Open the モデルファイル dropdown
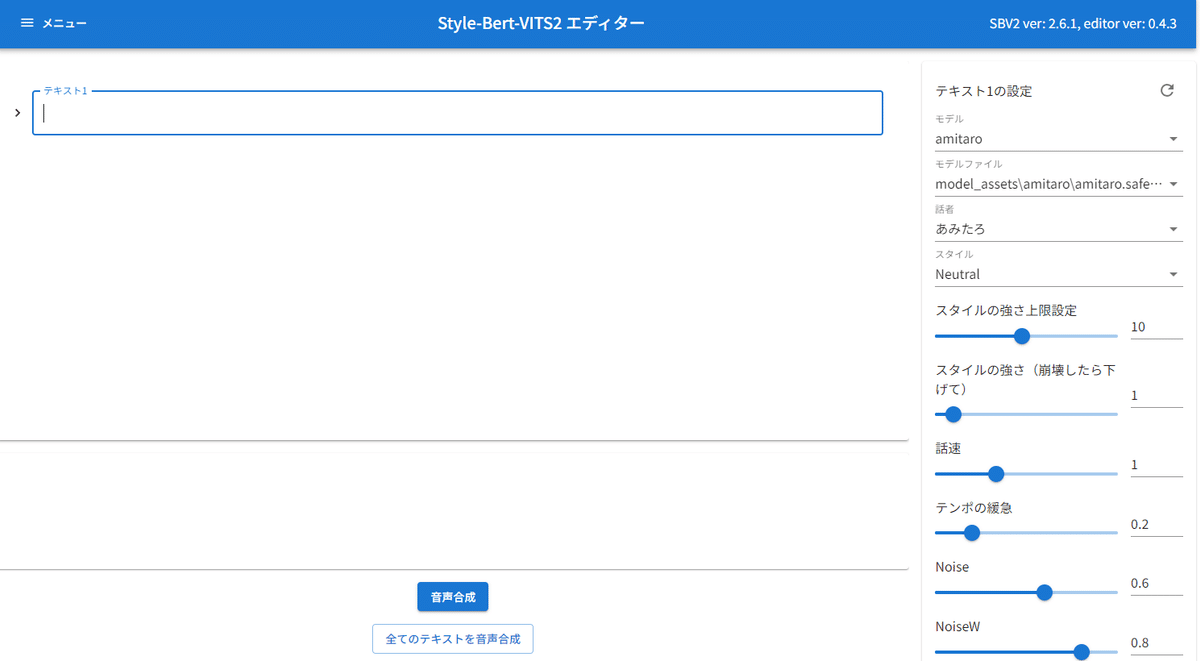The image size is (1200, 661). click(1059, 184)
